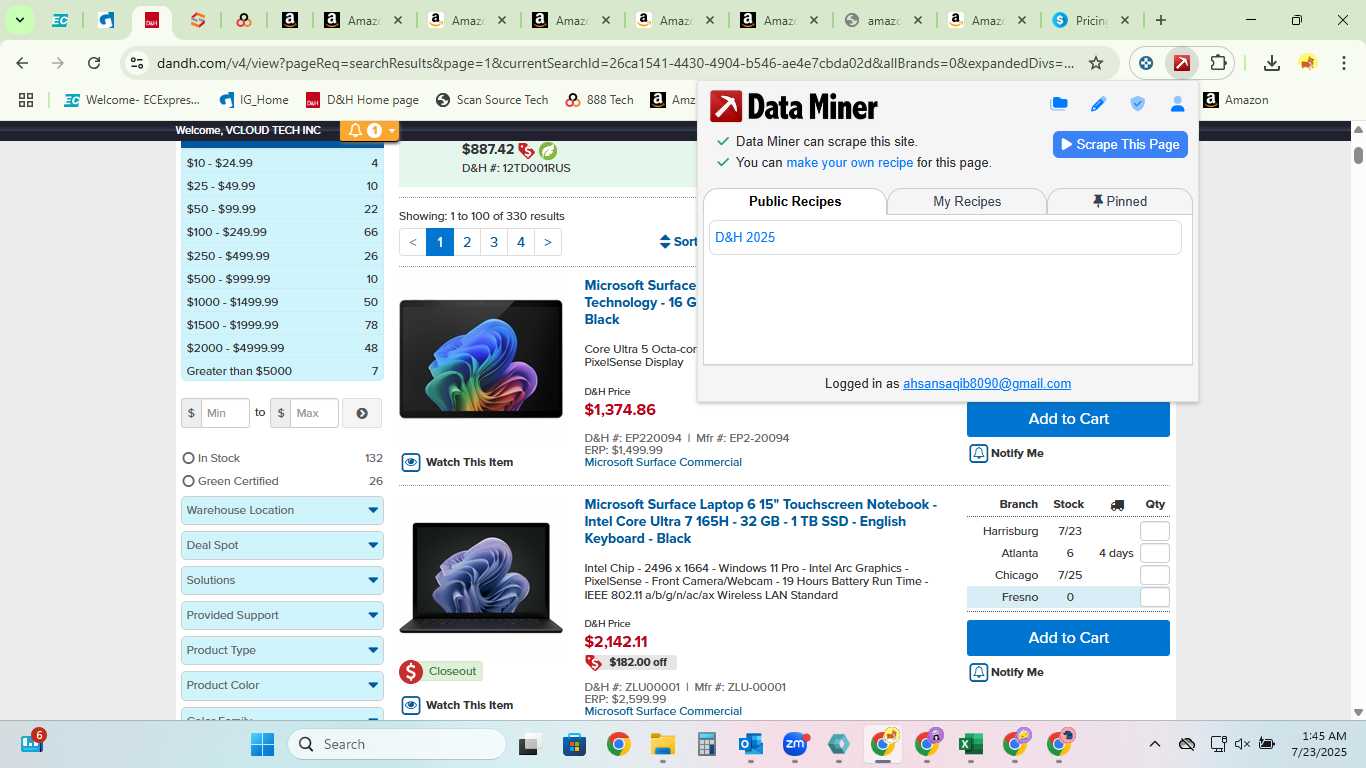
Task: Click Data Miner pencil edit icon
Action: point(1098,104)
